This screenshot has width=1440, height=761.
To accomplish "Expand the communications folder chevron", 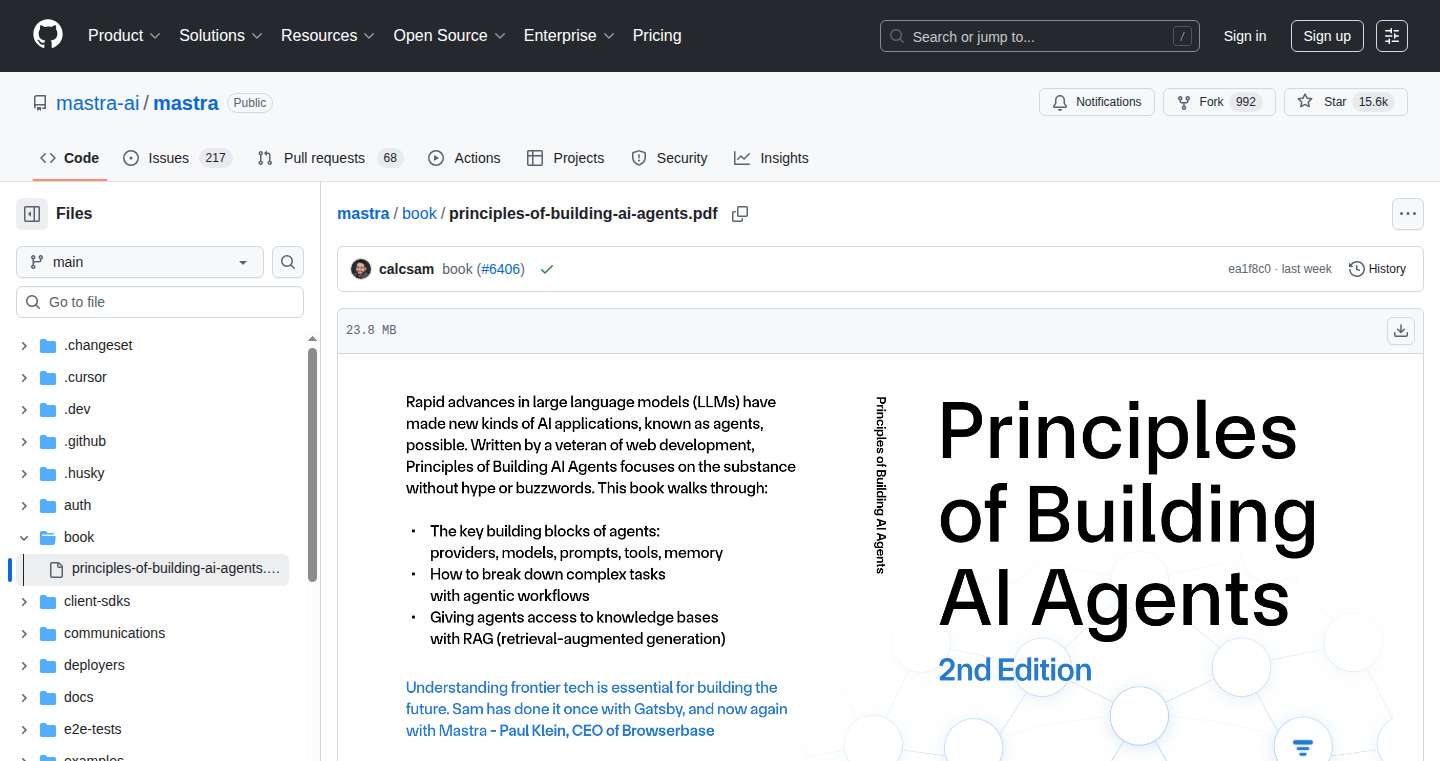I will tap(24, 633).
